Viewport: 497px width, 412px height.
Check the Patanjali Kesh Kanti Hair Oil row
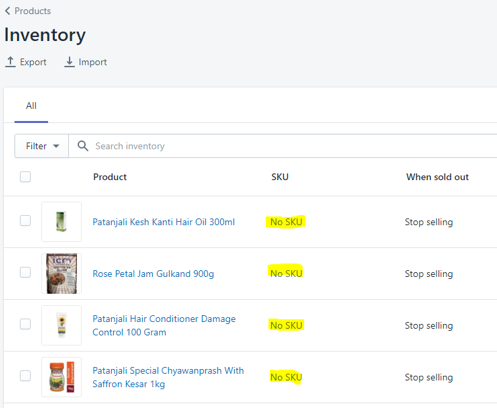(x=25, y=221)
